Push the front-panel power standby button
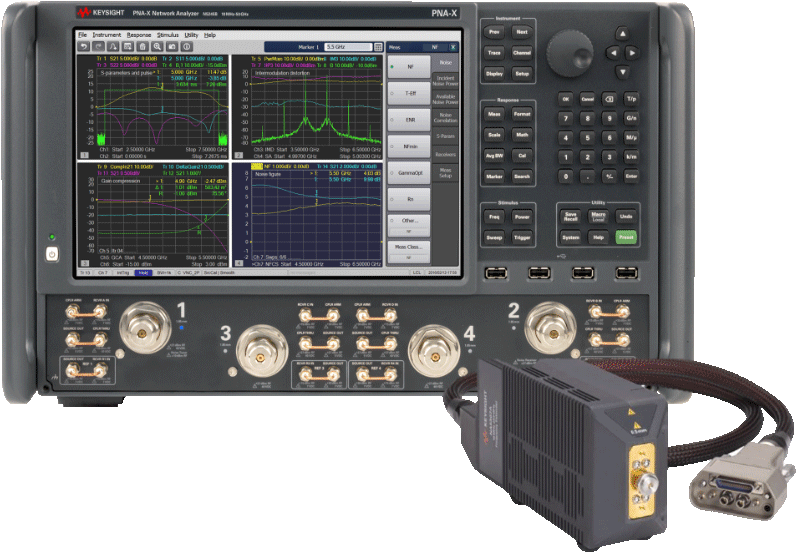Screen dimensions: 797x553 (52, 254)
